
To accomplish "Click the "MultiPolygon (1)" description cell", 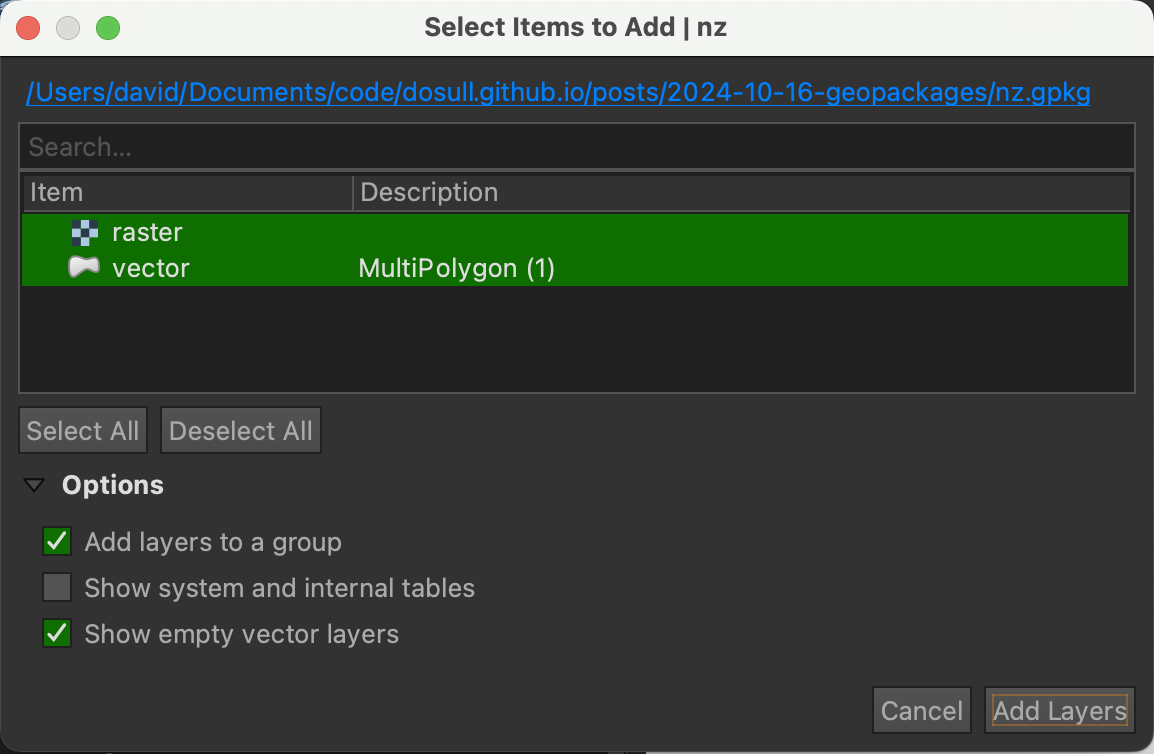I will [456, 268].
